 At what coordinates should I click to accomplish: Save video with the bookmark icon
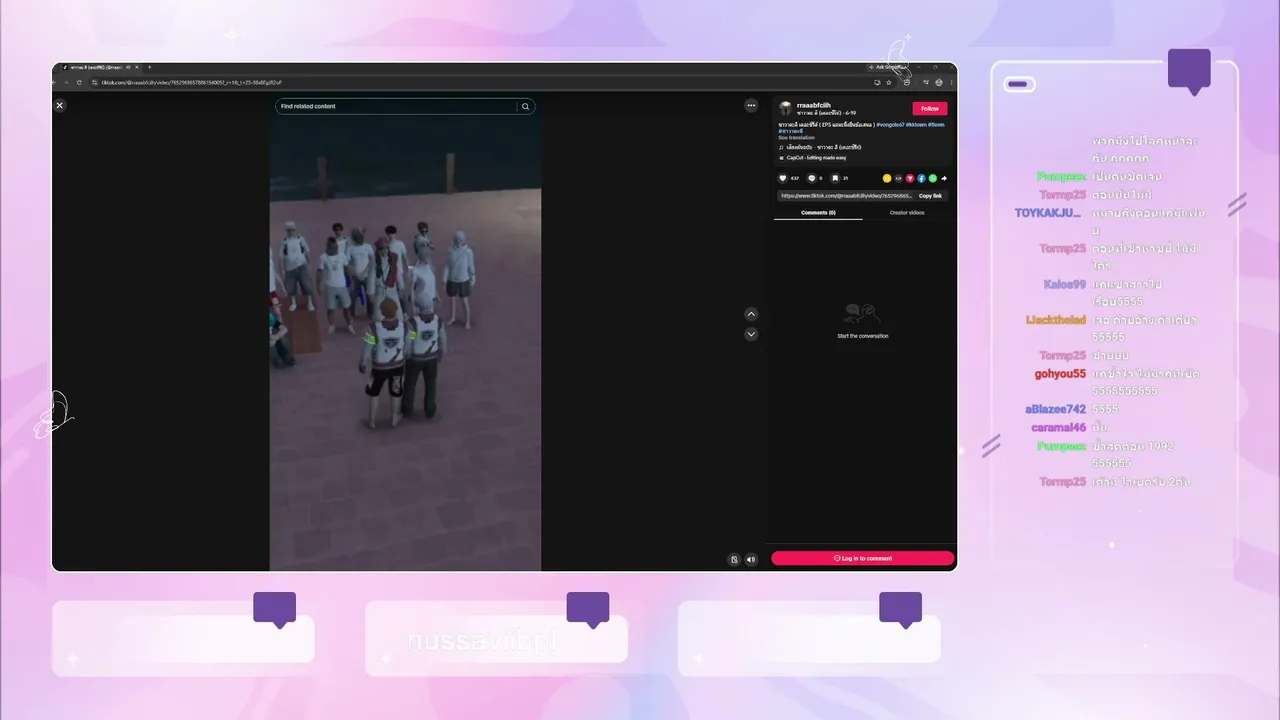pos(835,178)
